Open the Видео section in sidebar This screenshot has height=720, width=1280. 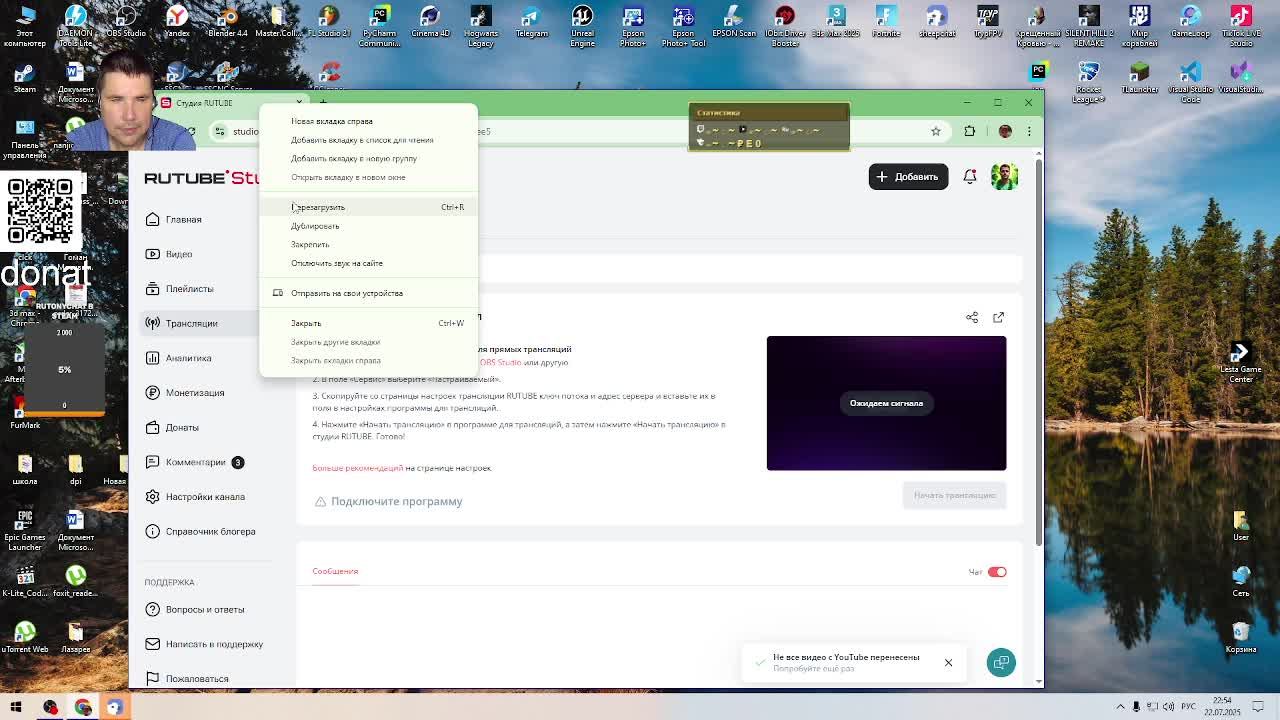(179, 254)
